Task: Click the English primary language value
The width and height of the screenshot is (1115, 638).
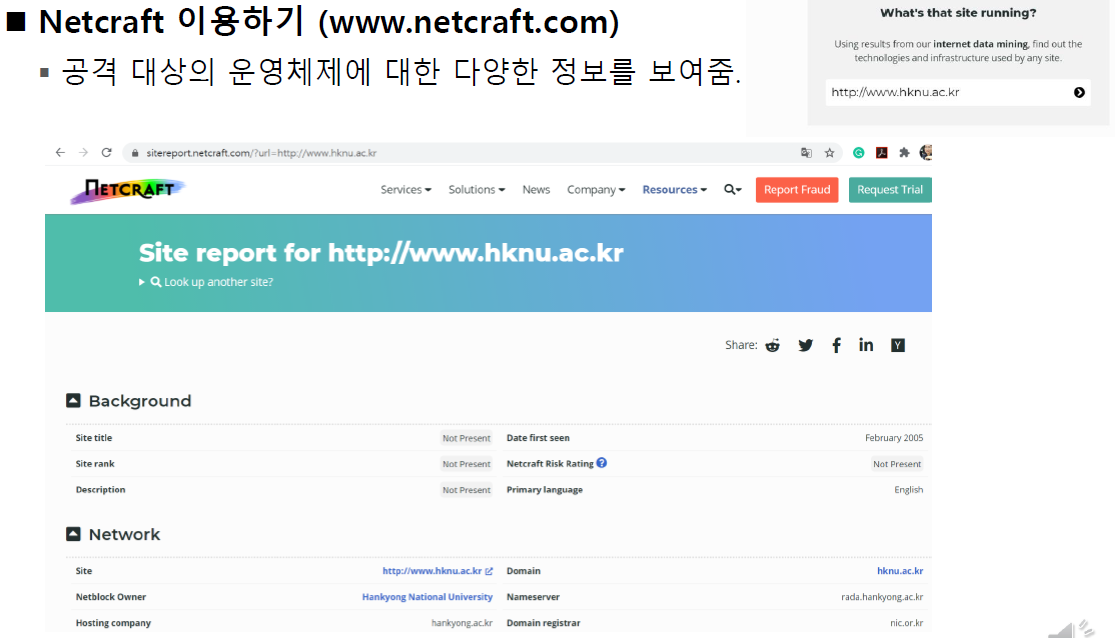Action: (x=909, y=490)
